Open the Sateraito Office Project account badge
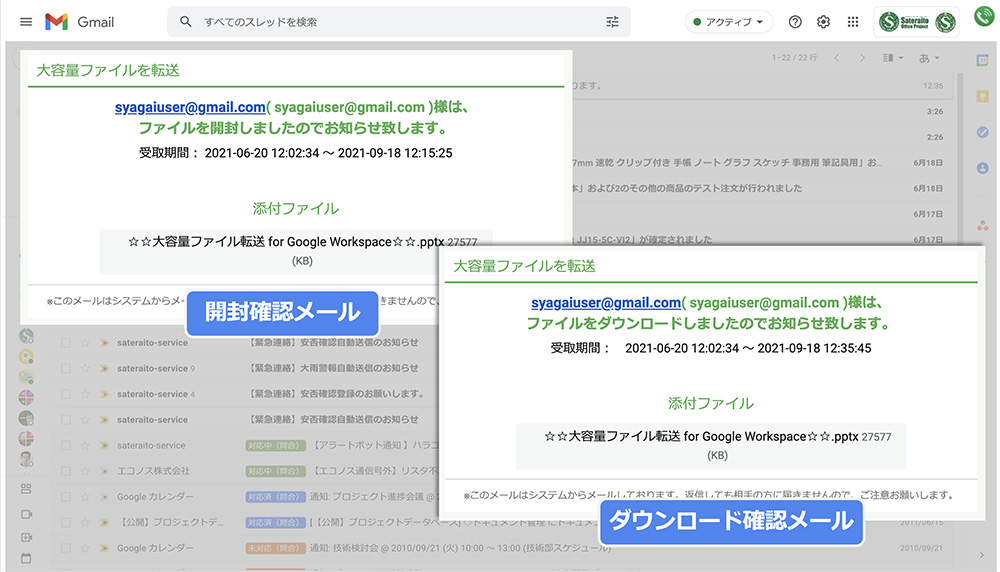This screenshot has height=572, width=1000. [917, 22]
